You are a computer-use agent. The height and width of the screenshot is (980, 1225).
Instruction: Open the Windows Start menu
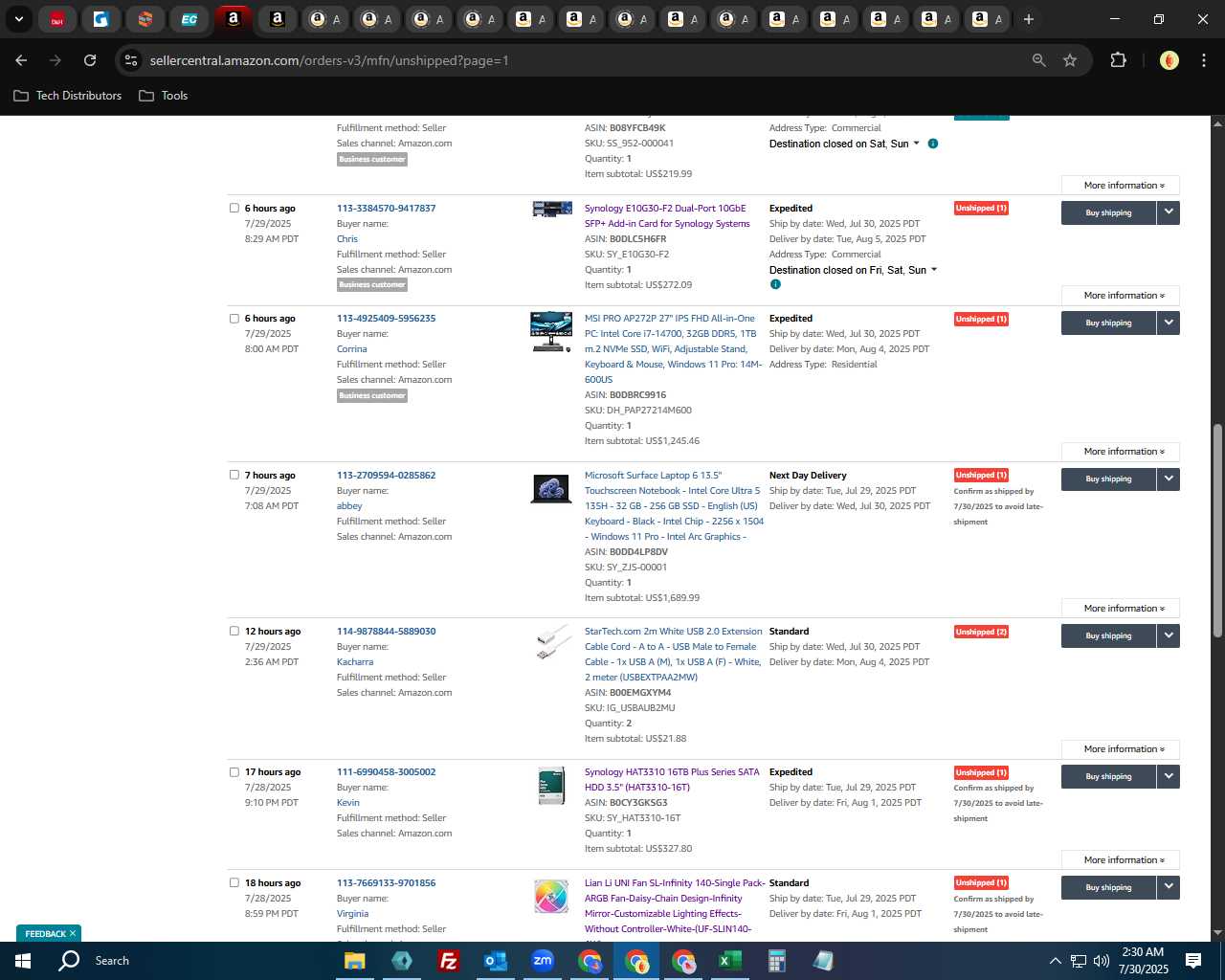22,961
